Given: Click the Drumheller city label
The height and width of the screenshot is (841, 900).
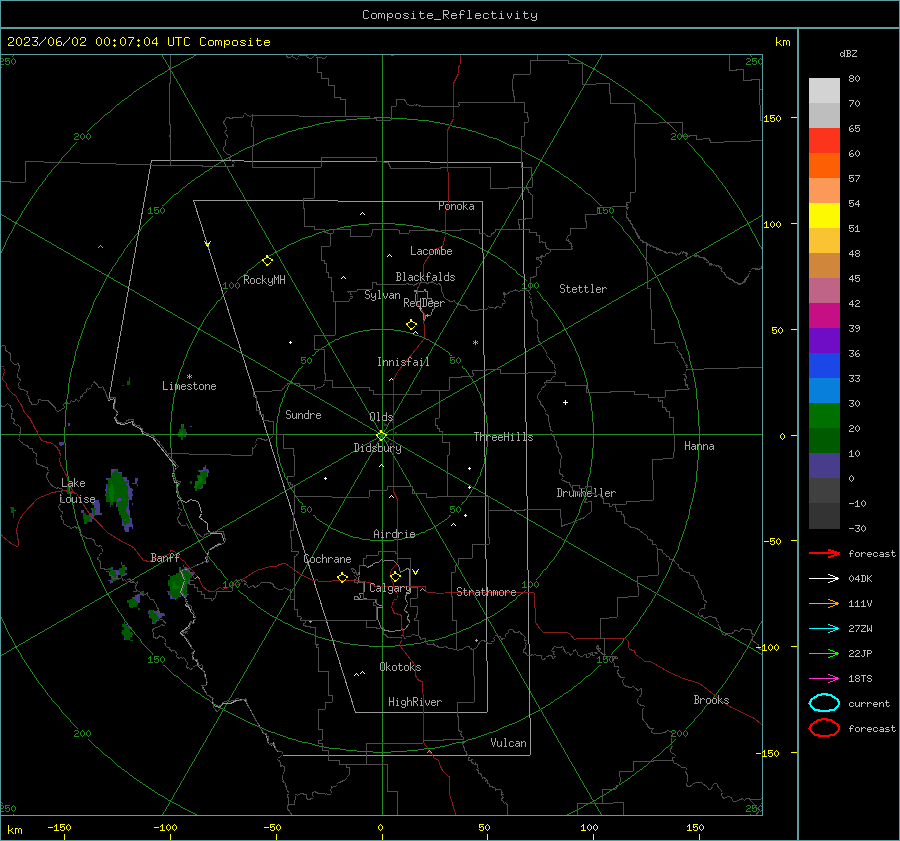Looking at the screenshot, I should [586, 493].
